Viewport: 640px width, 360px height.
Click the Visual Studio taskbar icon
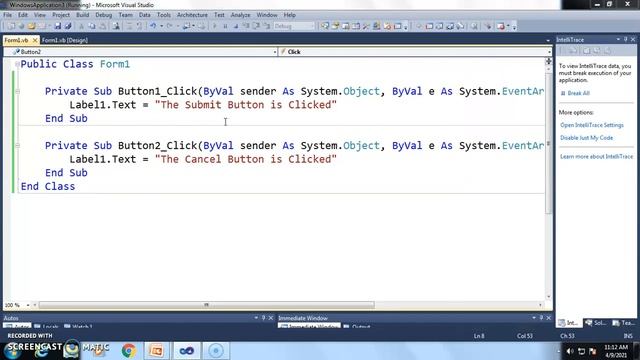coord(187,351)
